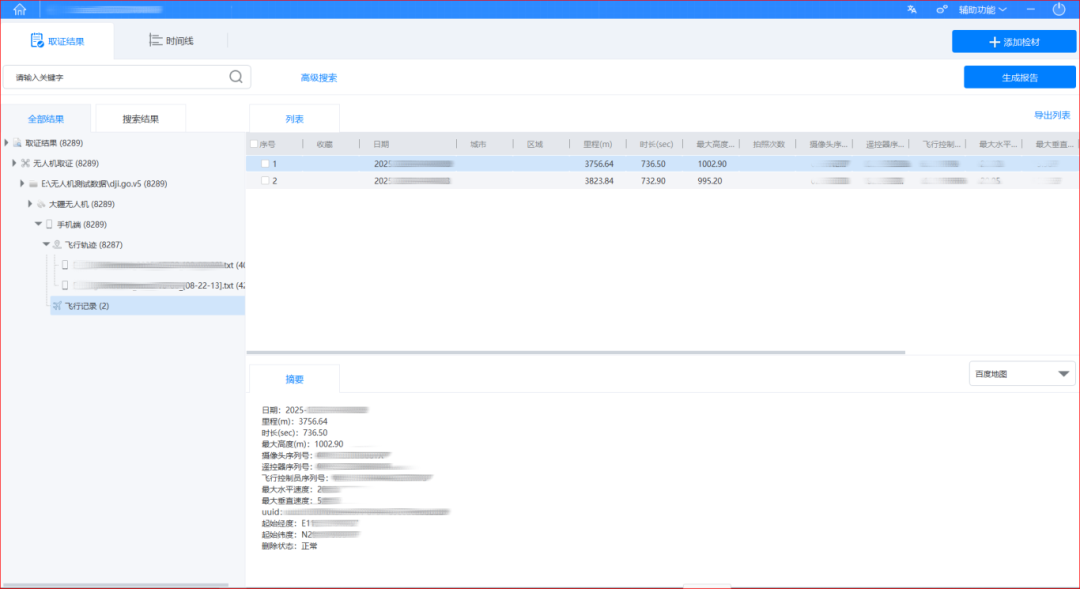Click the drone icon beside 无人机取证
This screenshot has width=1080, height=589.
[25, 163]
